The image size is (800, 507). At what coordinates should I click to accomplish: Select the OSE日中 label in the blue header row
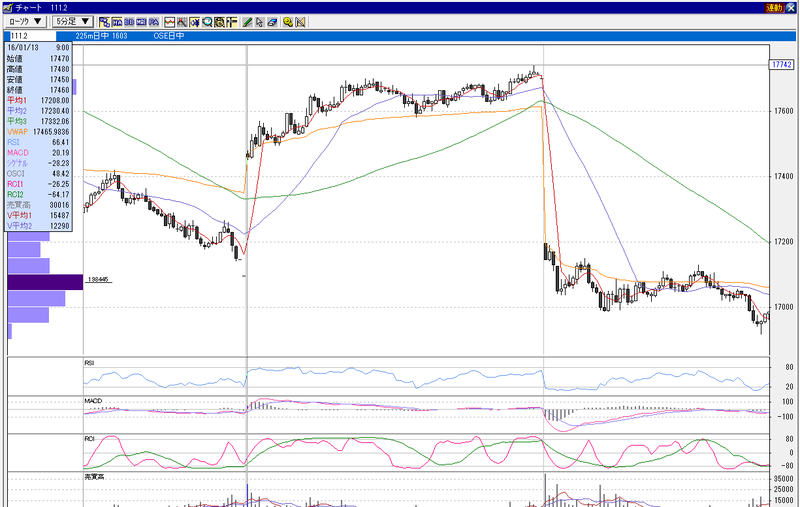pos(169,36)
